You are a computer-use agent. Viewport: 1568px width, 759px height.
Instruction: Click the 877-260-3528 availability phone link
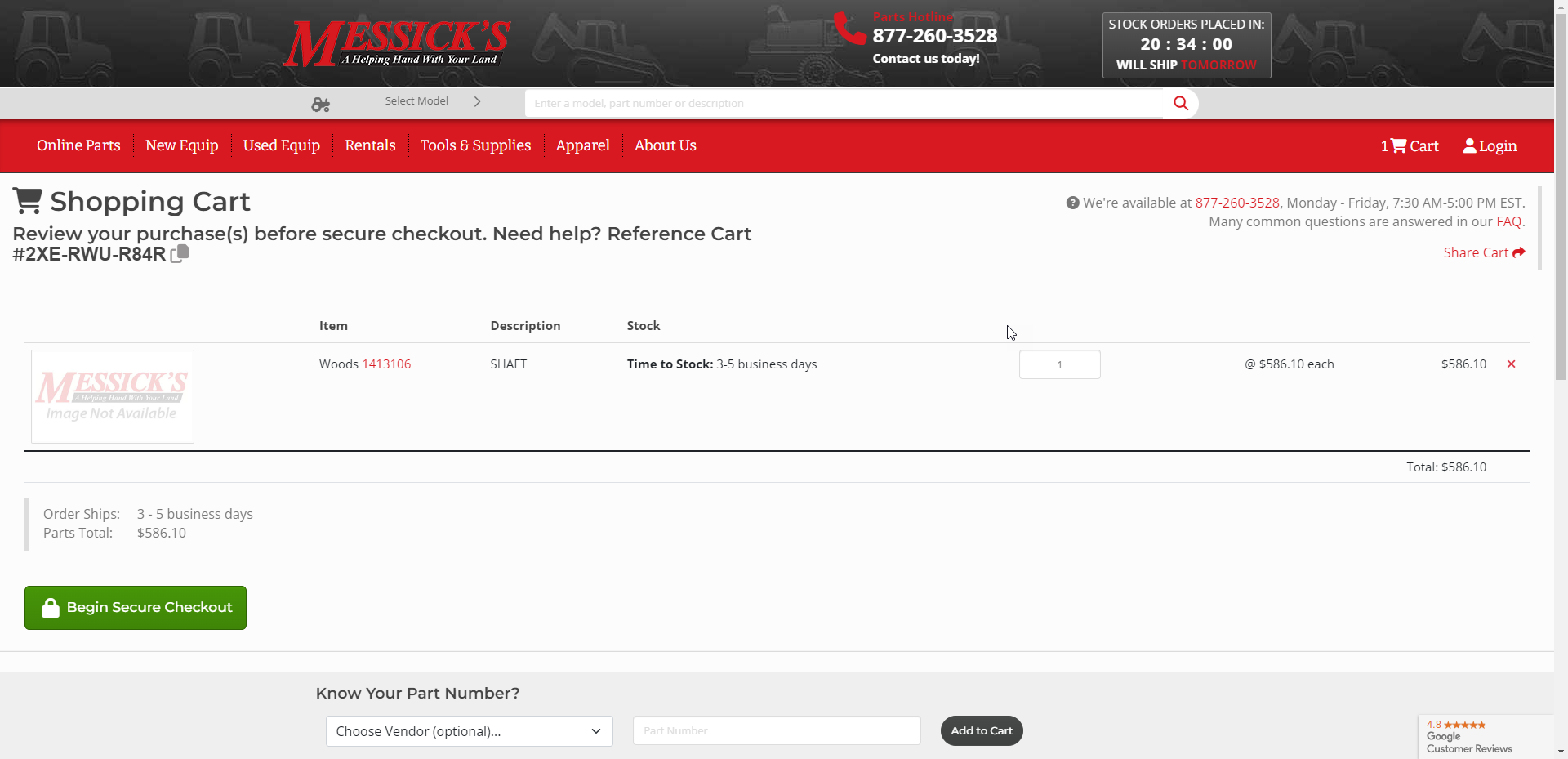pos(1237,203)
